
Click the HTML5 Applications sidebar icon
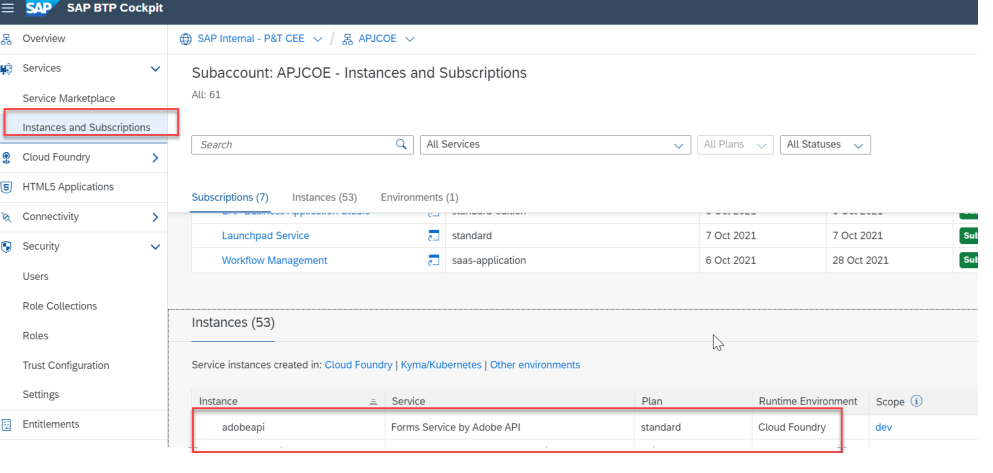point(6,187)
